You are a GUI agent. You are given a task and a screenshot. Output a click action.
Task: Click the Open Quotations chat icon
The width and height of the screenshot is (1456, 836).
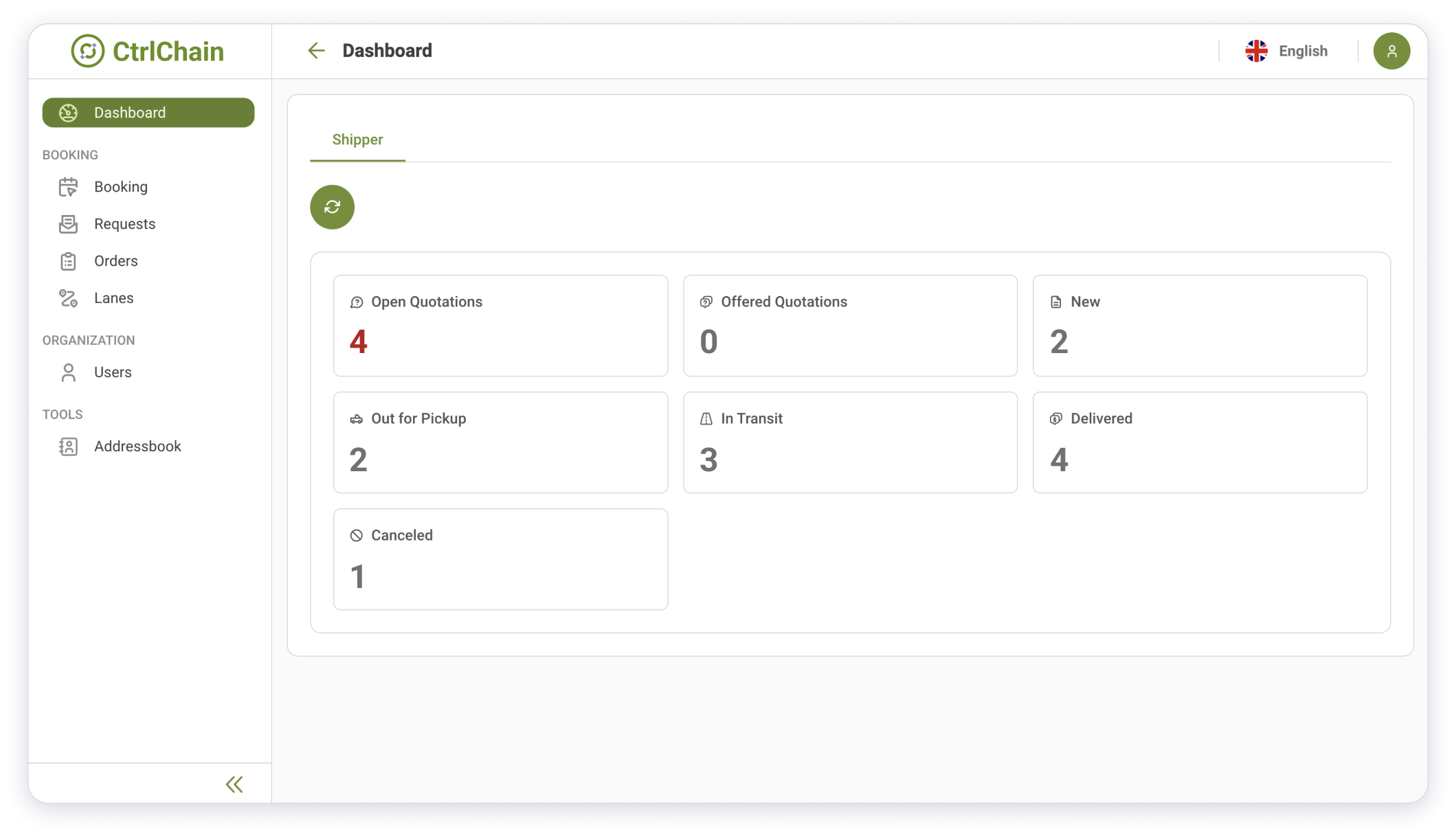[x=356, y=302]
